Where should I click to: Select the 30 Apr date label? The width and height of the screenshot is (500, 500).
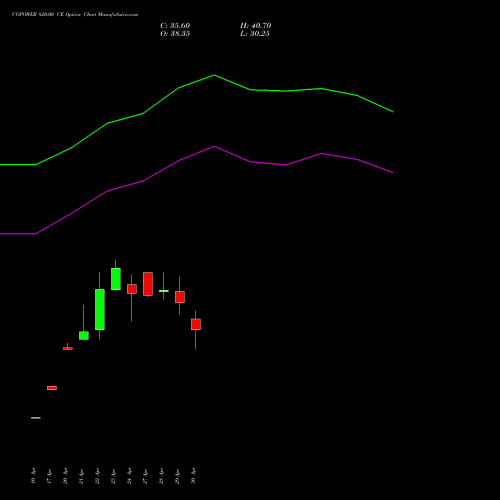tap(193, 476)
